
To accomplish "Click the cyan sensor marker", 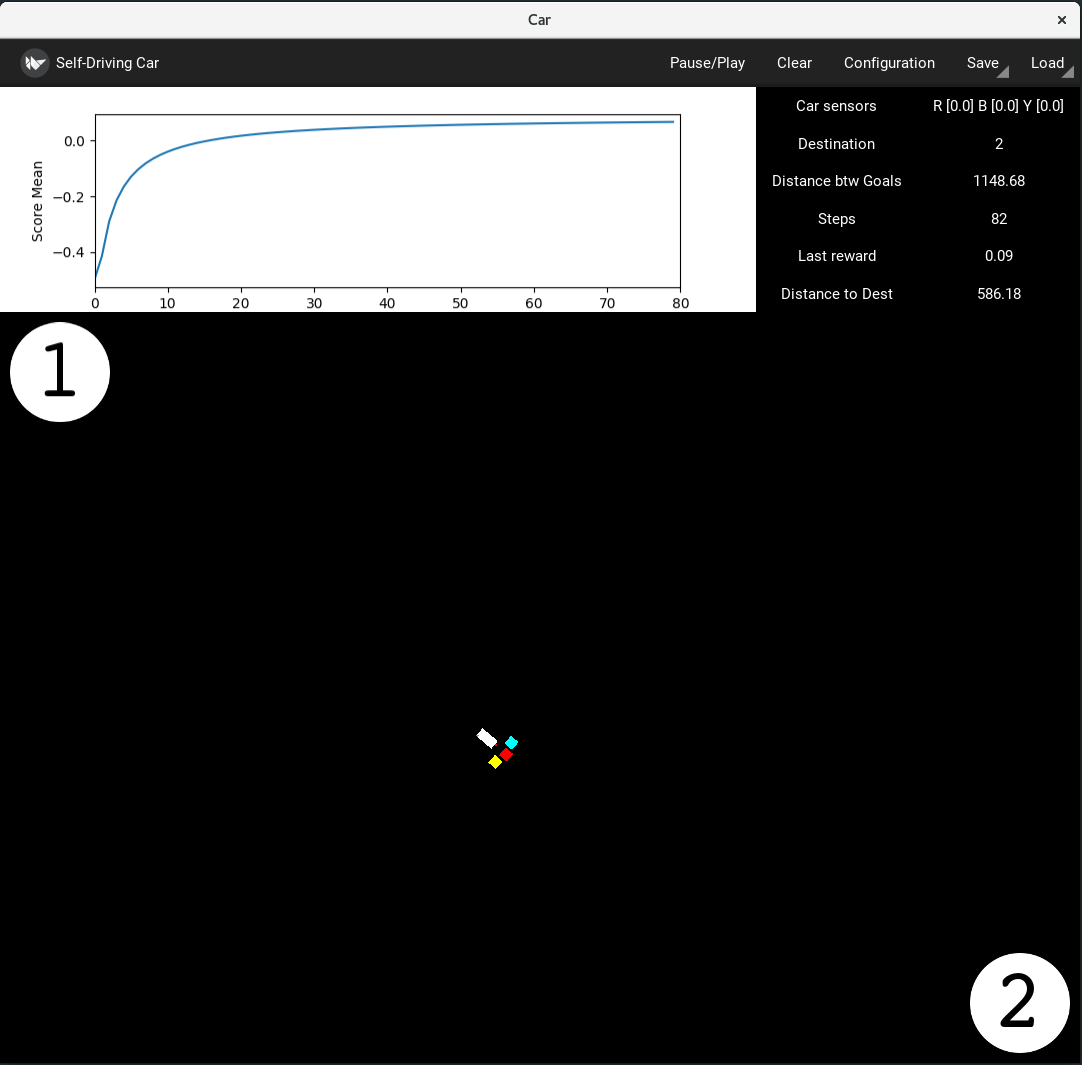I will pos(511,743).
